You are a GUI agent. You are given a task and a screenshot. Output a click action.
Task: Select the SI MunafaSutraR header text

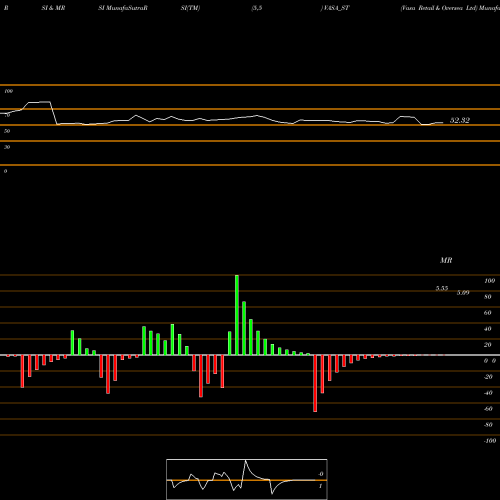(x=123, y=8)
